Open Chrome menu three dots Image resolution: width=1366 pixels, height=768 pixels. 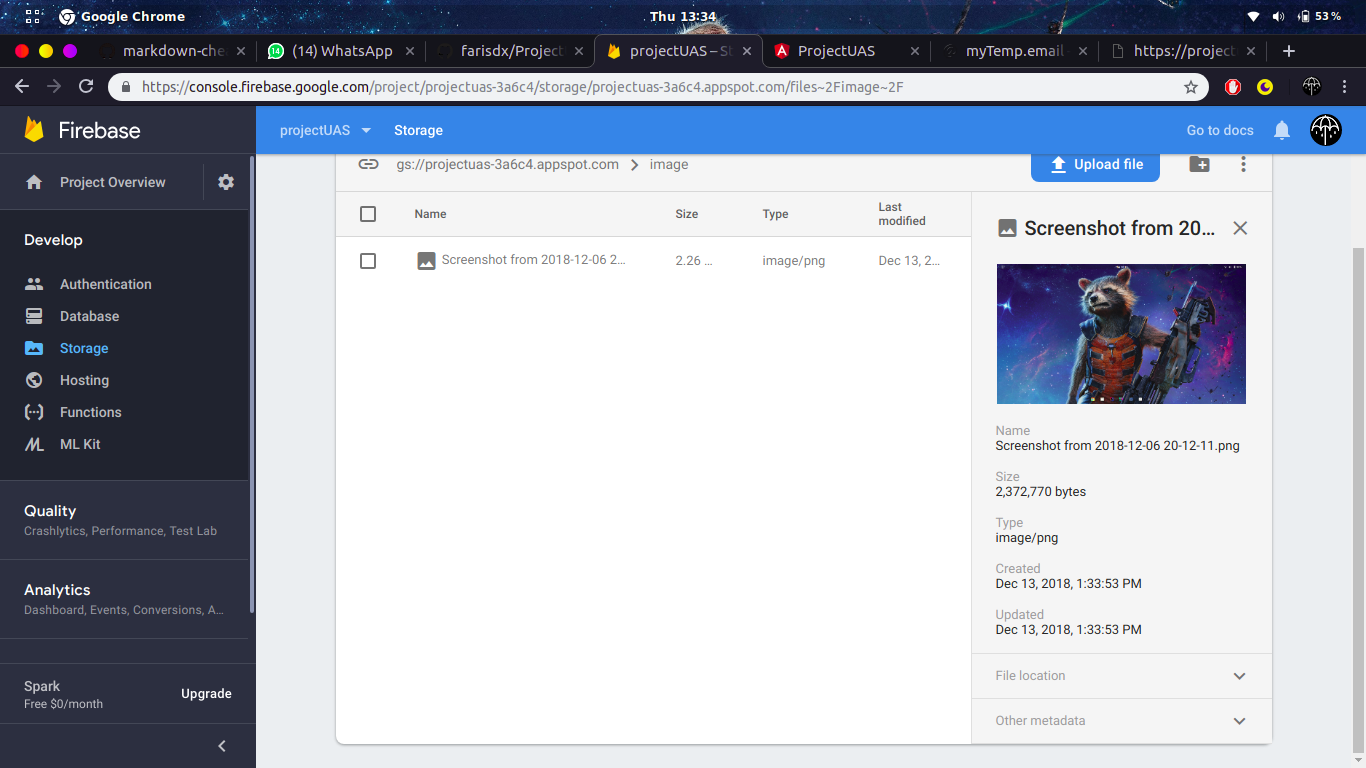[1345, 87]
